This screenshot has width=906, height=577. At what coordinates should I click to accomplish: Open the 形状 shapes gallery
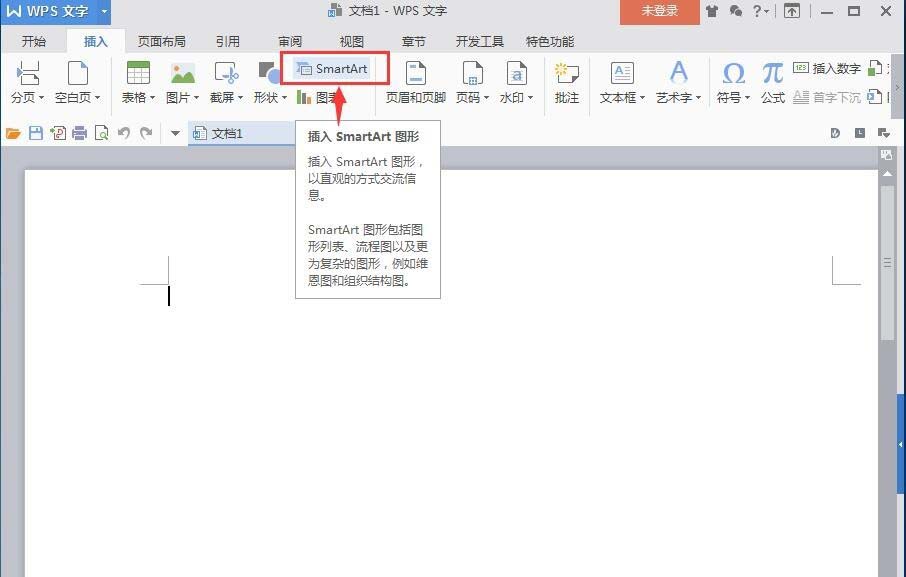pos(269,73)
